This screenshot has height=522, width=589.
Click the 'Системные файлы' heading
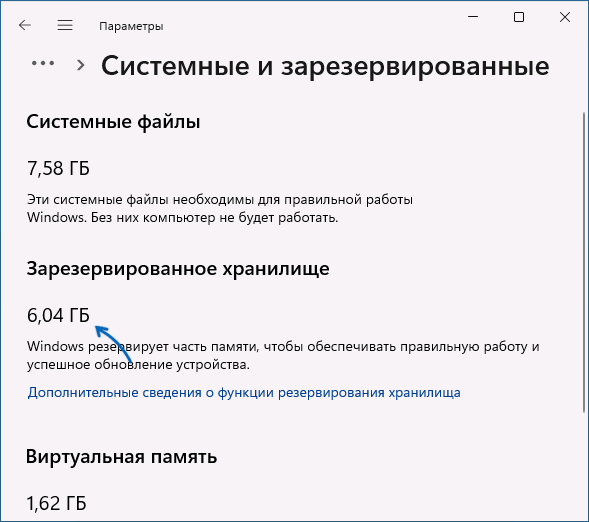pos(113,122)
